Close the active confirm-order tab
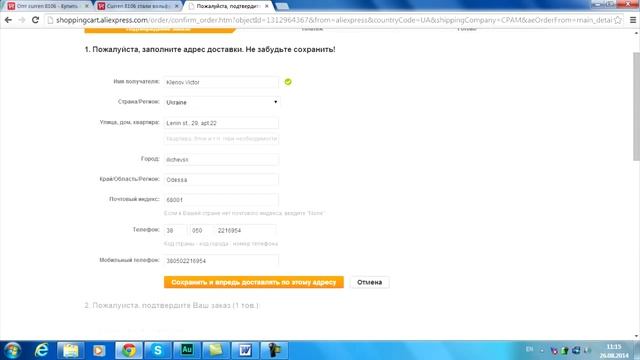The width and height of the screenshot is (640, 360). (x=267, y=6)
